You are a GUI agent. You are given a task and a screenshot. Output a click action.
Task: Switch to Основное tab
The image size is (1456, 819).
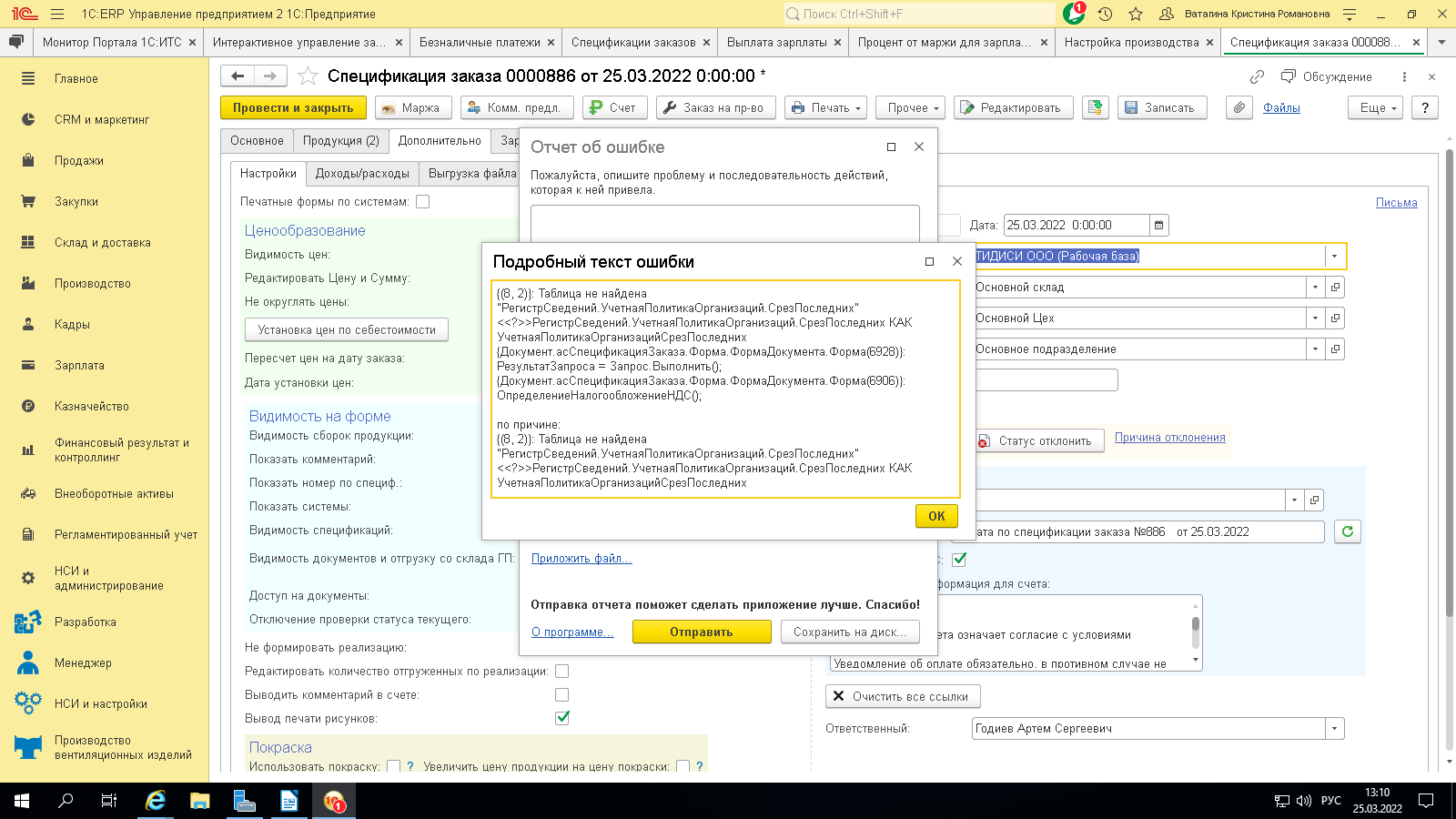coord(257,141)
